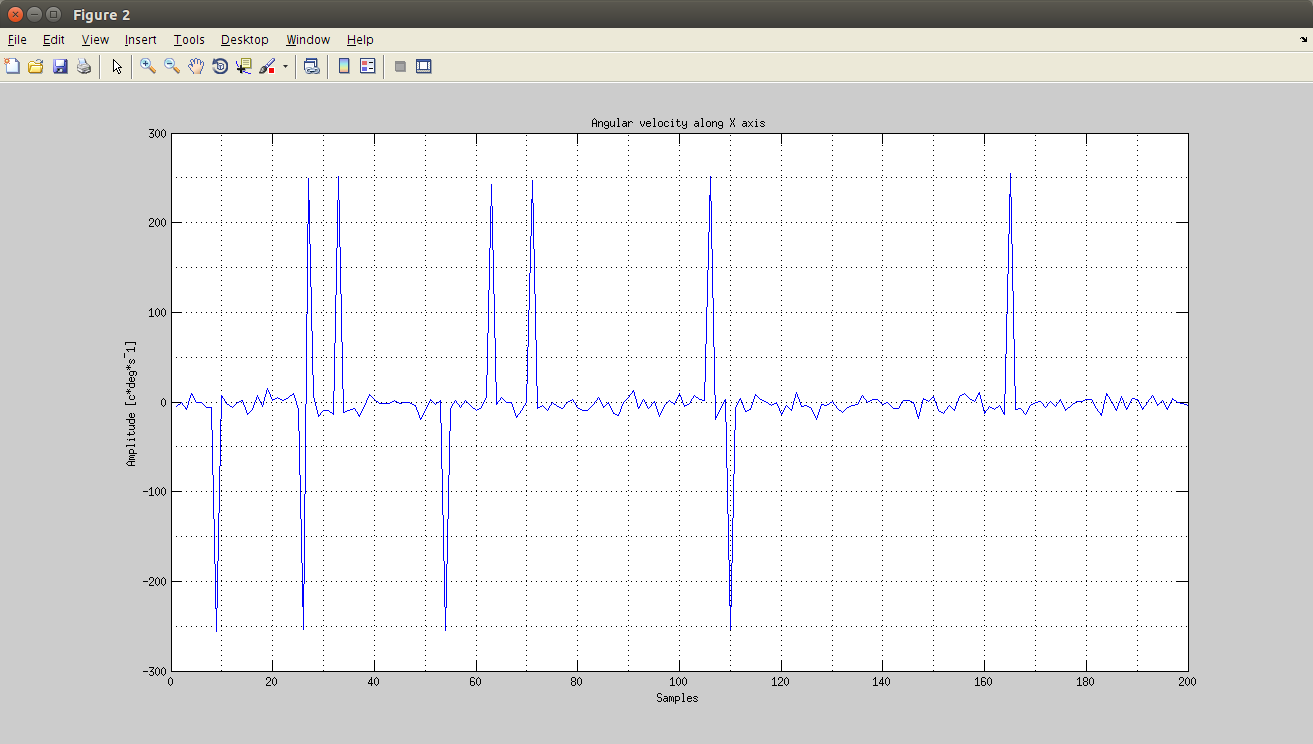Click the 'Amplitude' y-axis label
The width and height of the screenshot is (1313, 744).
click(x=131, y=403)
